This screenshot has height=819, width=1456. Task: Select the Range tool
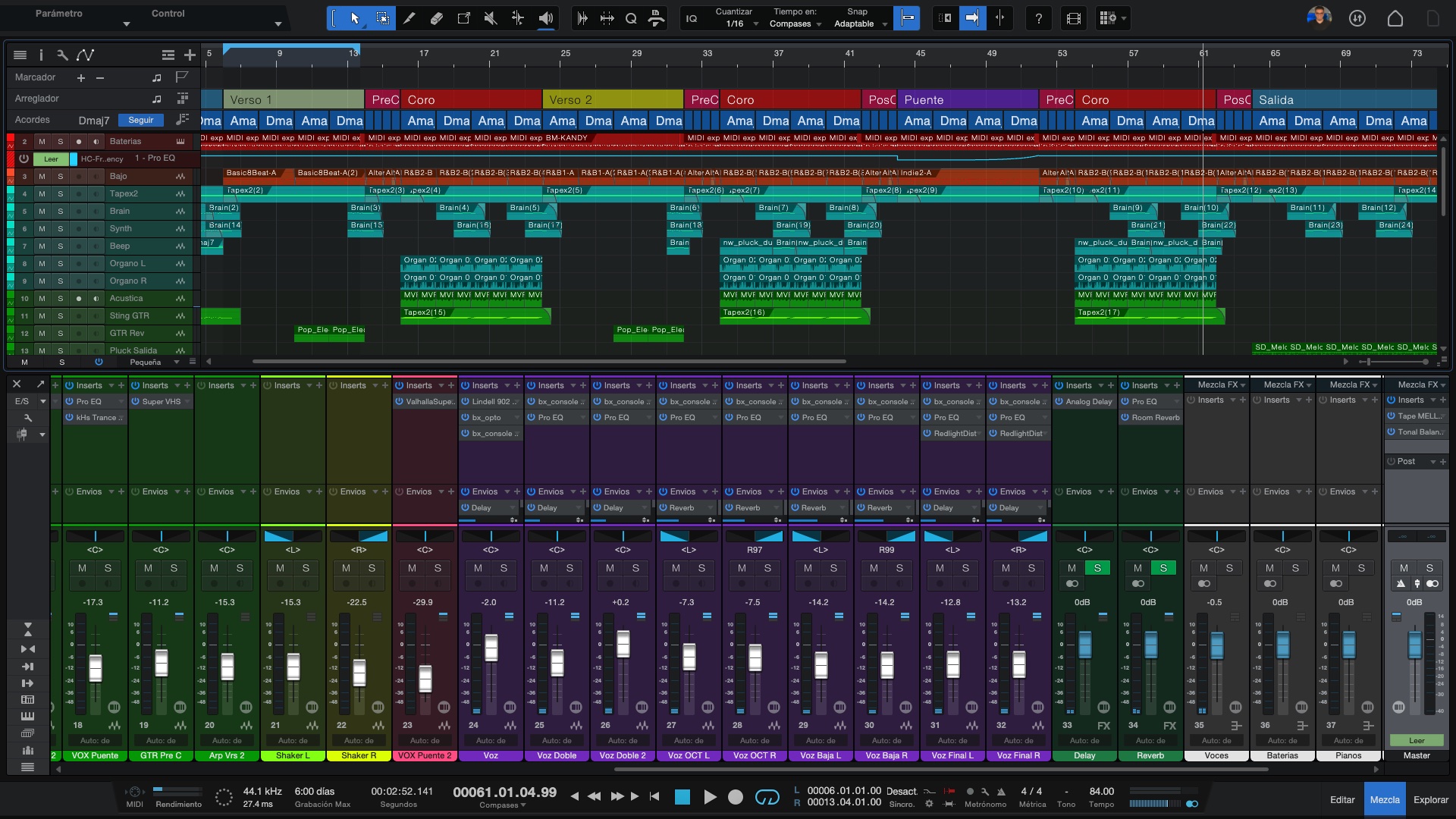coord(383,18)
